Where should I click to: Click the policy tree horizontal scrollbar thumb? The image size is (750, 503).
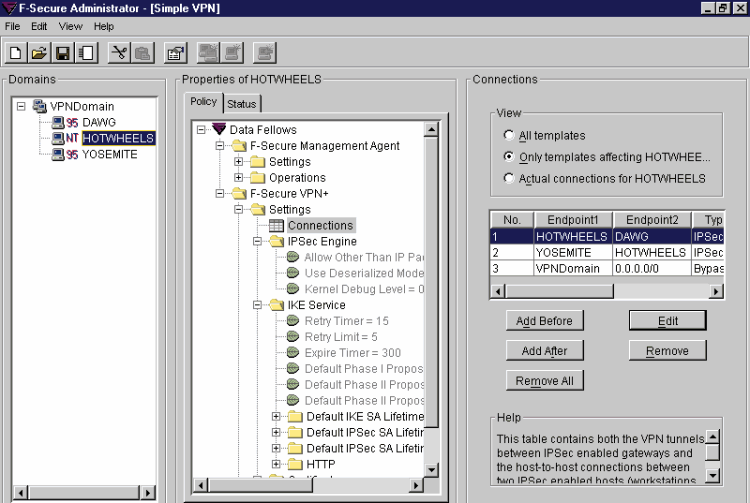[x=260, y=485]
